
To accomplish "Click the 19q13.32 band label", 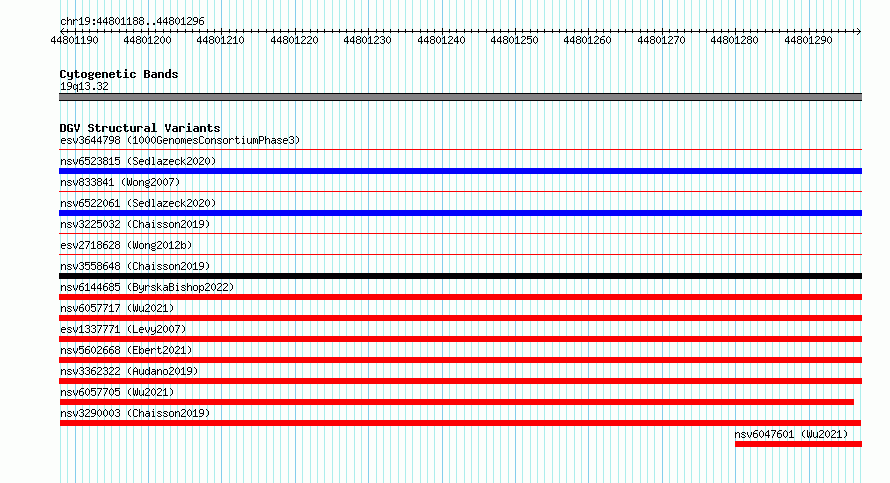I will [84, 86].
